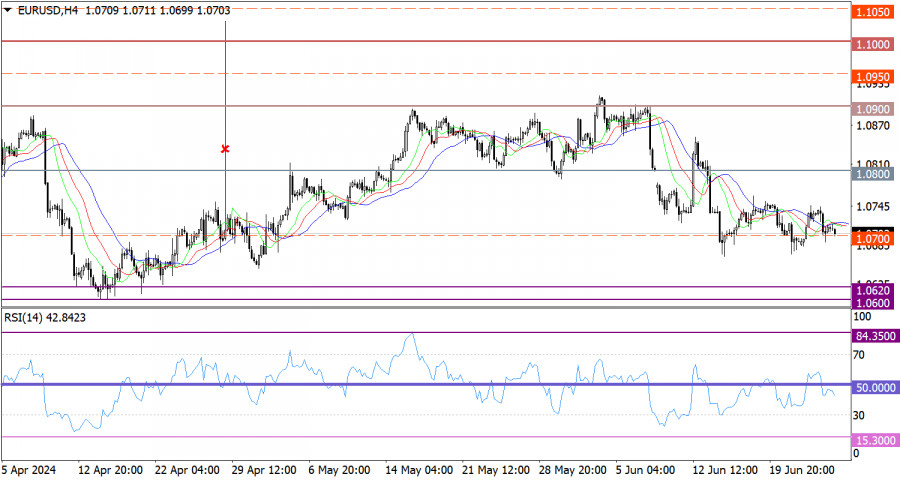
Task: Click the 21 May 12:00 time label
Action: point(495,470)
